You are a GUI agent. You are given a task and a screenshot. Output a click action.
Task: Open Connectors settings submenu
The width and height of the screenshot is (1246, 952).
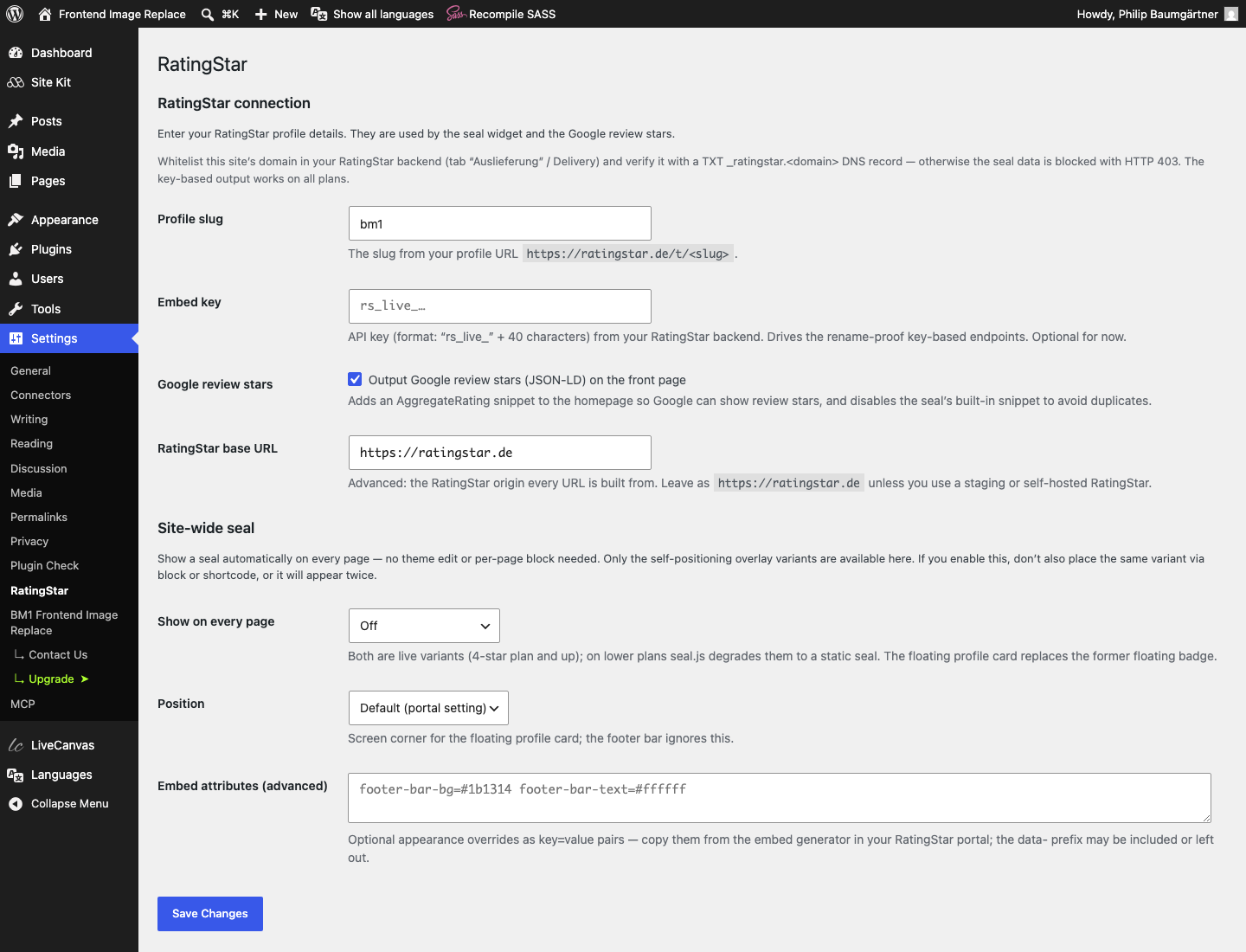pos(41,395)
